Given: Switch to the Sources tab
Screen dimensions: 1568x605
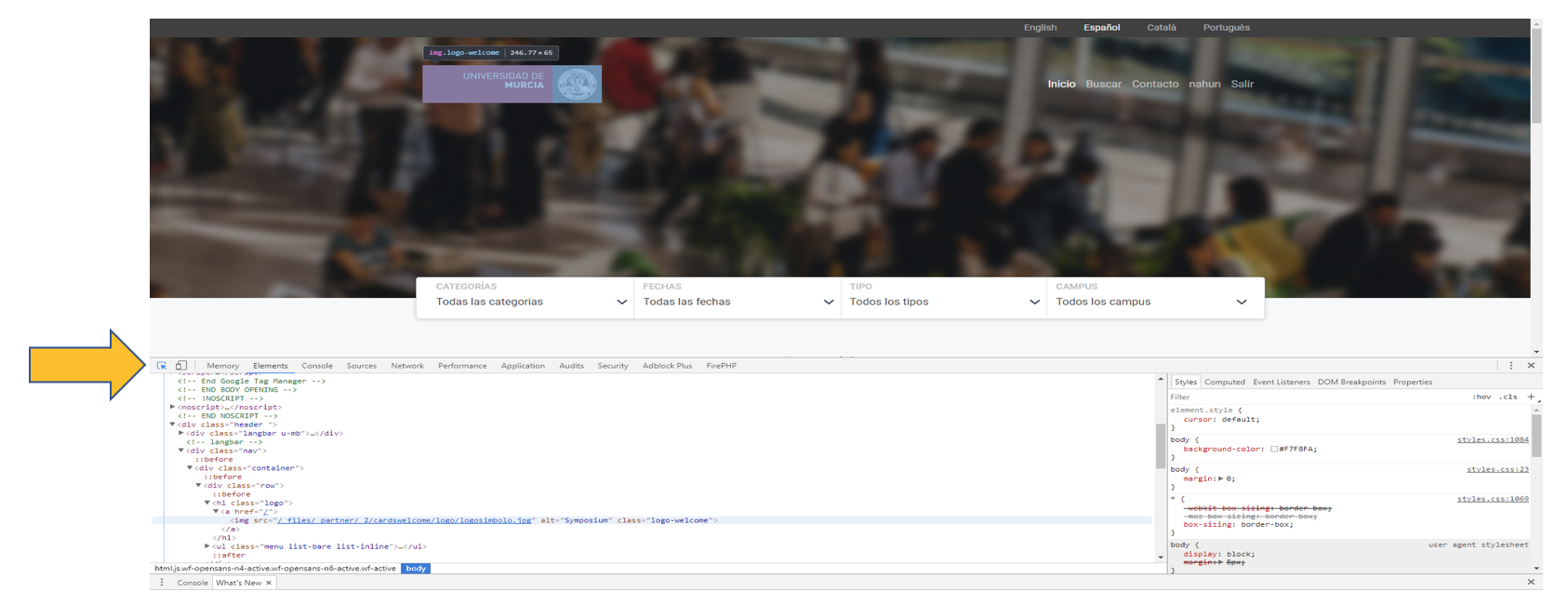Looking at the screenshot, I should tap(362, 366).
